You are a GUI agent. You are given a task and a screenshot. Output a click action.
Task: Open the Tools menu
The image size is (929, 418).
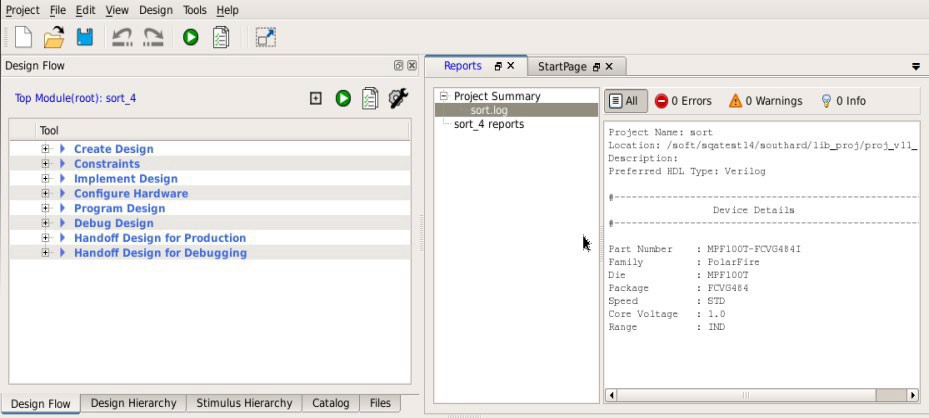click(x=194, y=10)
